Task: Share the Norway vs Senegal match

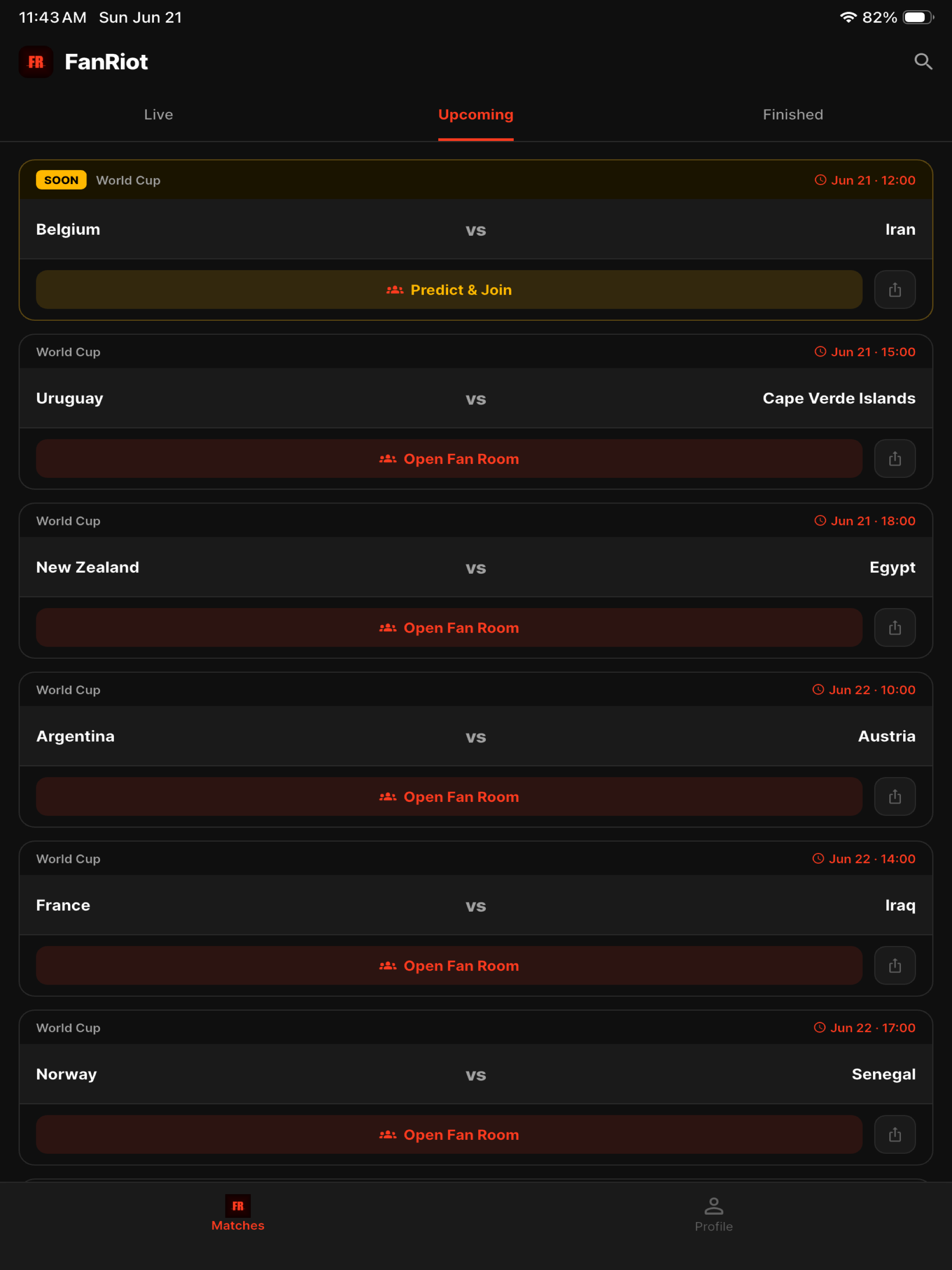Action: [x=894, y=1135]
